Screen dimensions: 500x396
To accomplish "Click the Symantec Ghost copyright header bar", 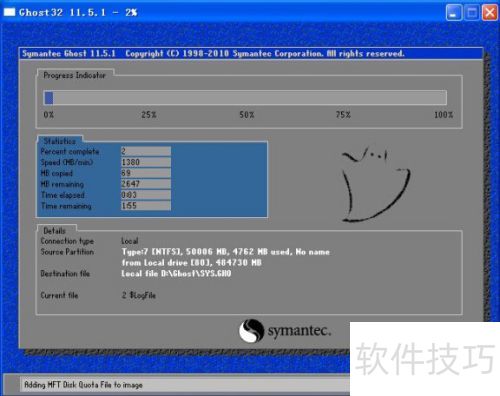I will tap(251, 54).
